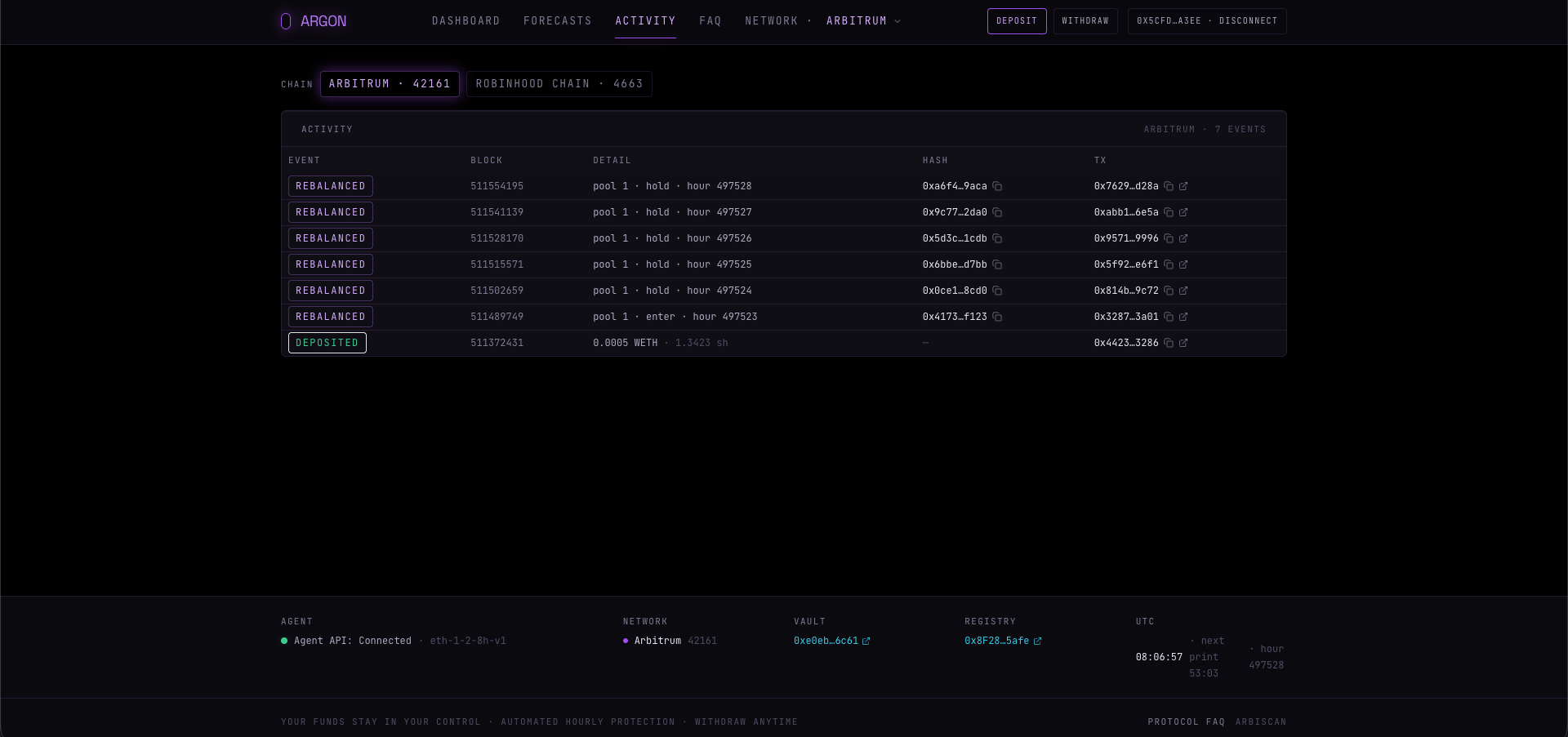Screen dimensions: 1568x737
Task: Click the Deposited event badge
Action: pyautogui.click(x=327, y=343)
